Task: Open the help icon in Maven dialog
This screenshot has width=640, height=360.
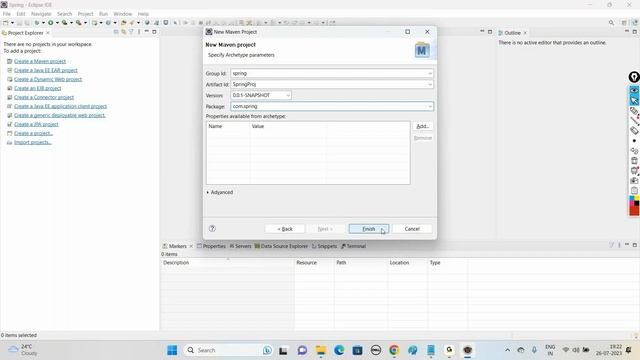Action: pyautogui.click(x=212, y=229)
